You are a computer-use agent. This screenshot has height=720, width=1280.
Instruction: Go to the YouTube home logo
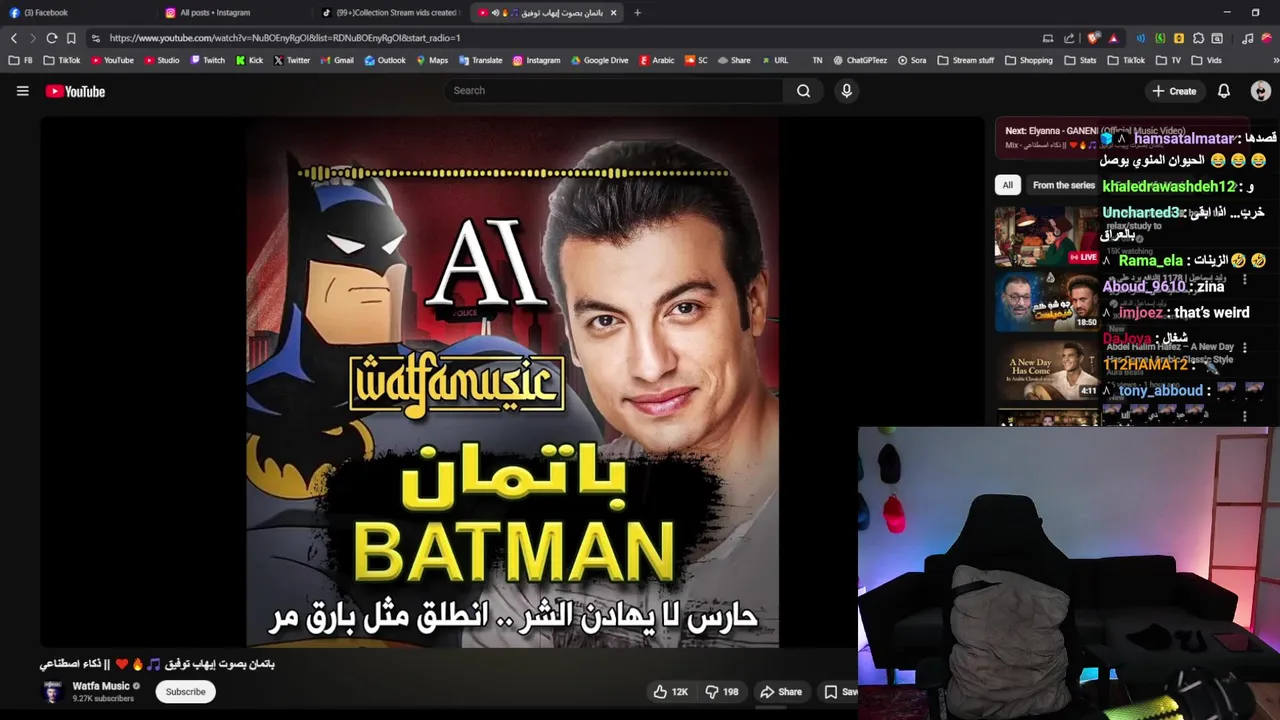pyautogui.click(x=75, y=91)
